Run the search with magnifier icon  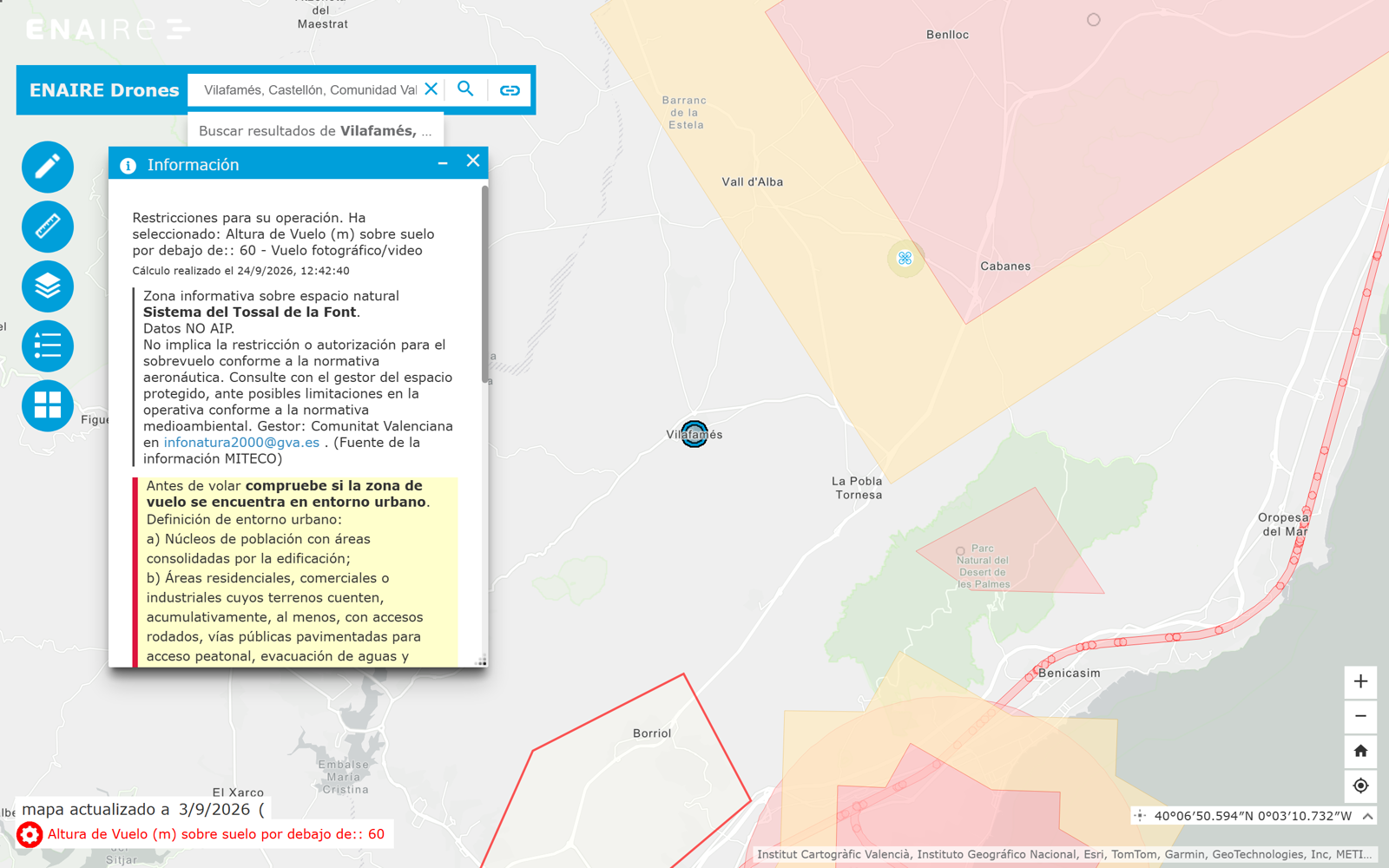pyautogui.click(x=465, y=89)
